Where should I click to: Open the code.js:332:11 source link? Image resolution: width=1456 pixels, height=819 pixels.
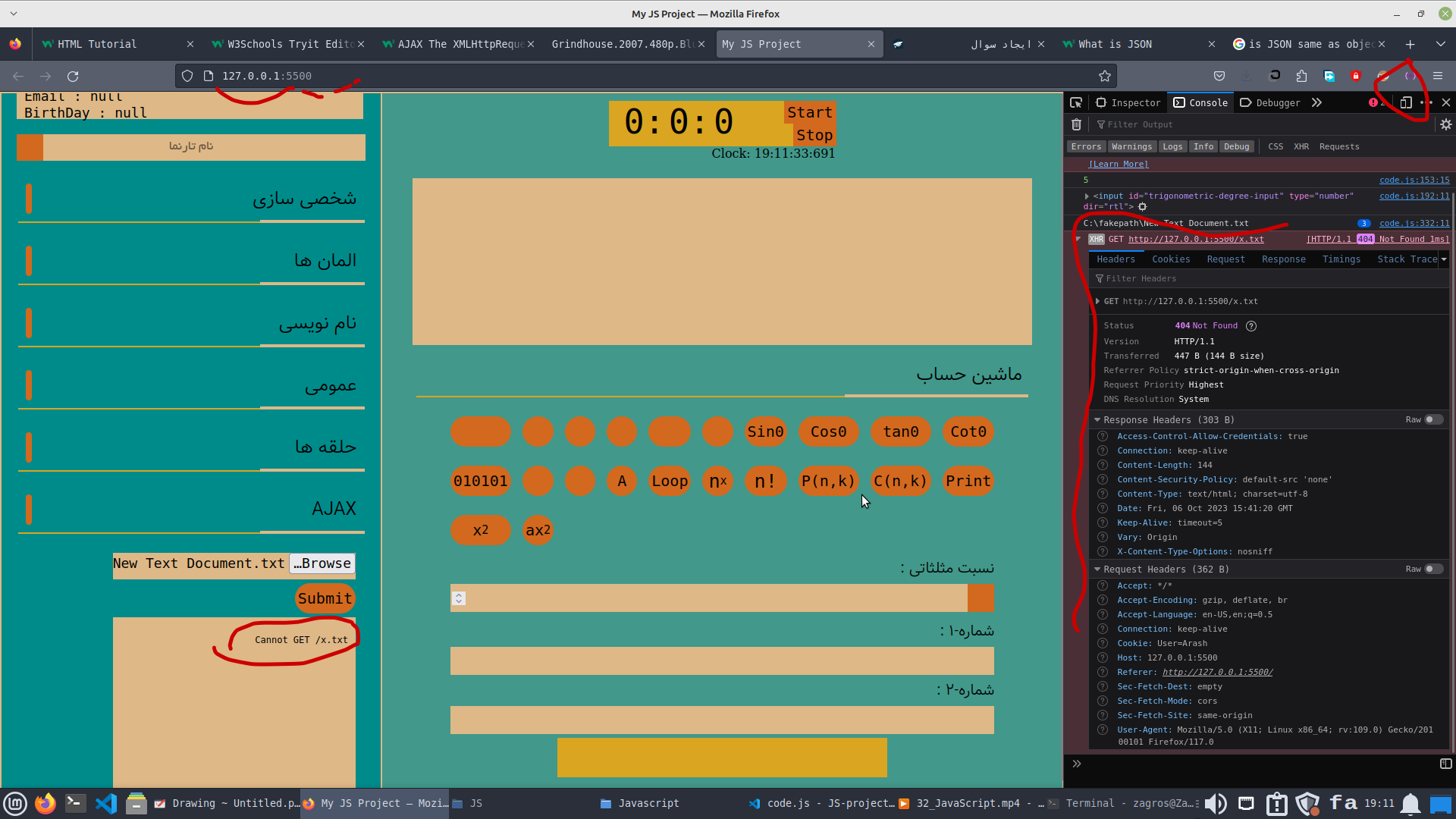pos(1414,223)
